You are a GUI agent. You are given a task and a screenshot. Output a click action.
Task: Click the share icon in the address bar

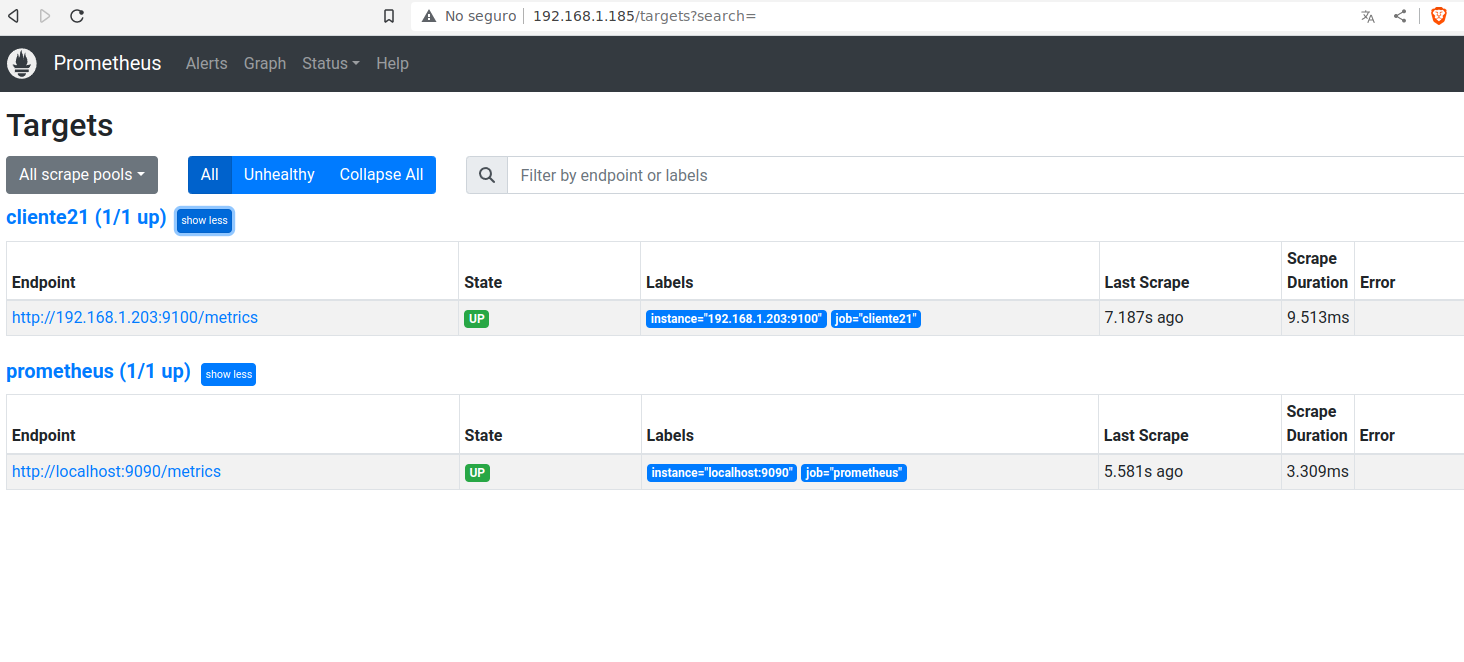tap(1400, 16)
